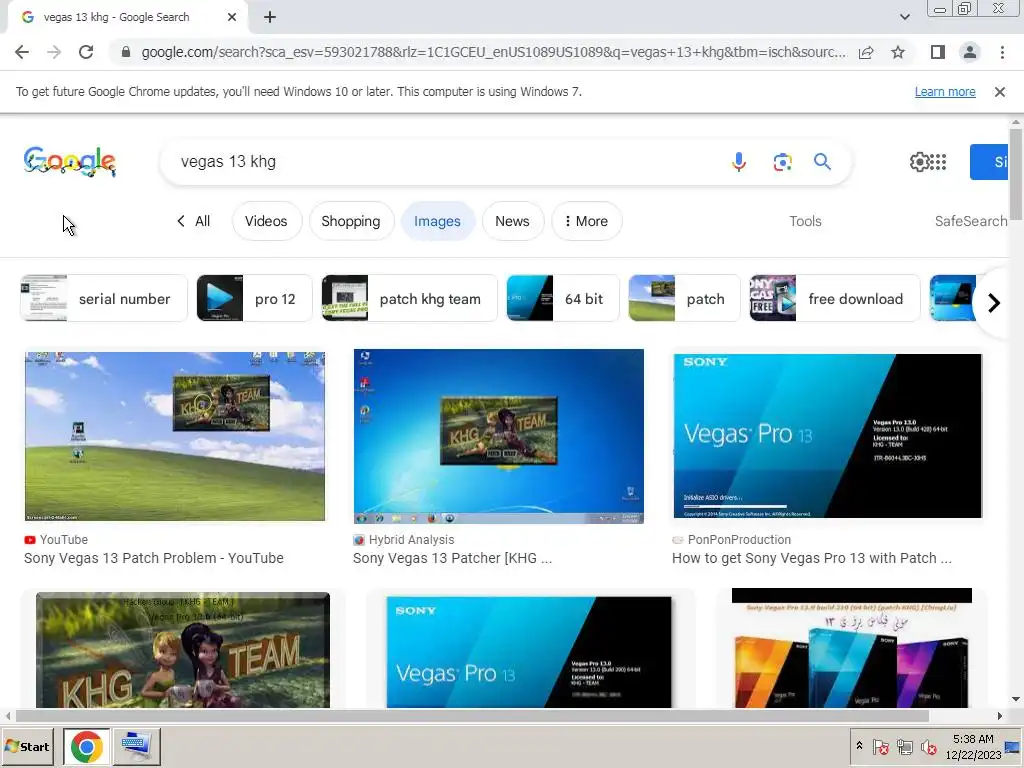
Task: Click the scroll down arrow of the page
Action: pyautogui.click(x=1016, y=699)
